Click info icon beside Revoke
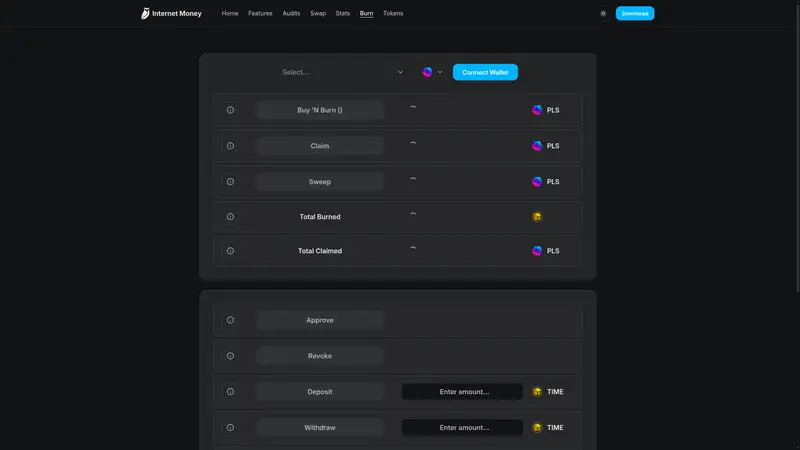 click(231, 356)
